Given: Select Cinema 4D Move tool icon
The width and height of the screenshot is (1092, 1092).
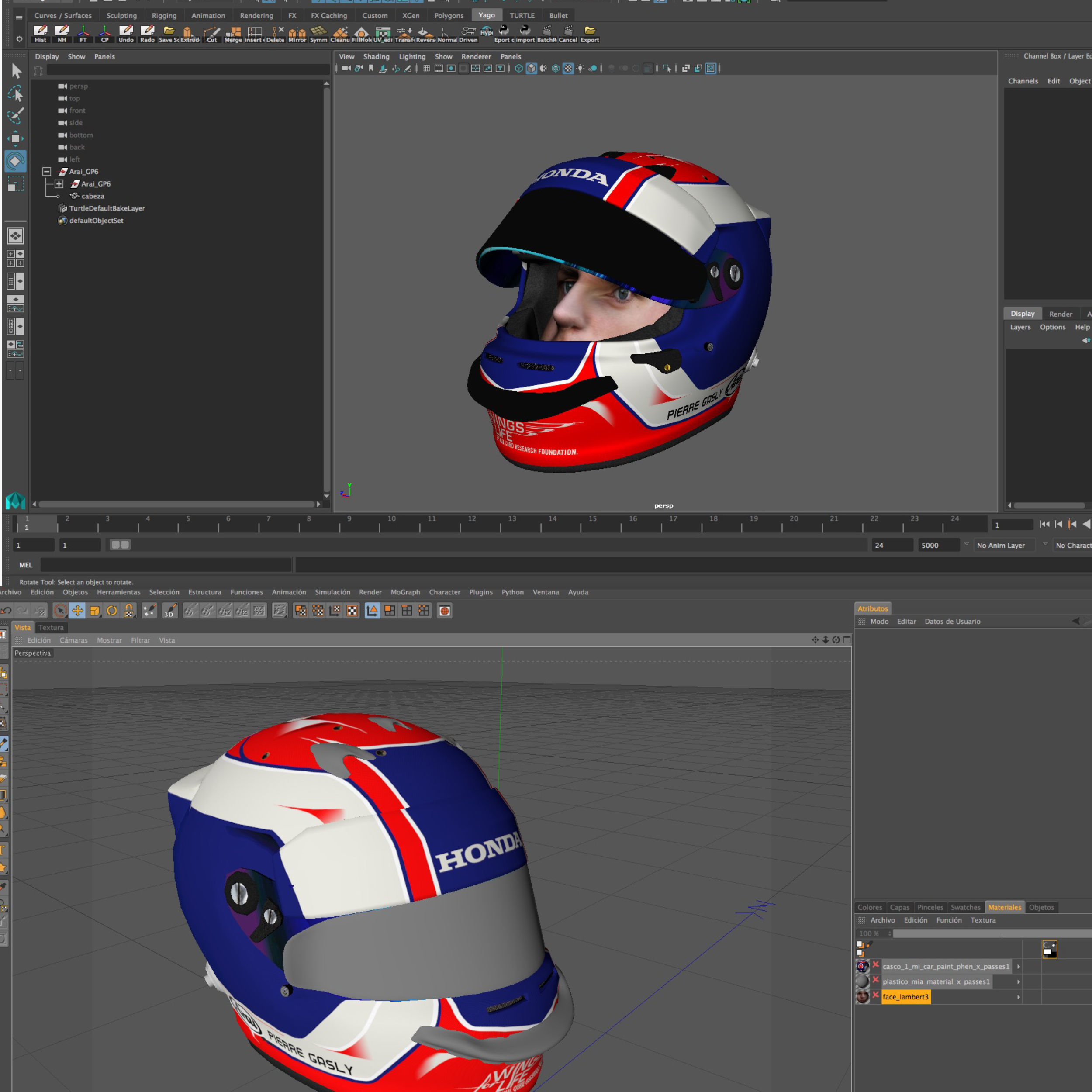Looking at the screenshot, I should click(x=77, y=611).
